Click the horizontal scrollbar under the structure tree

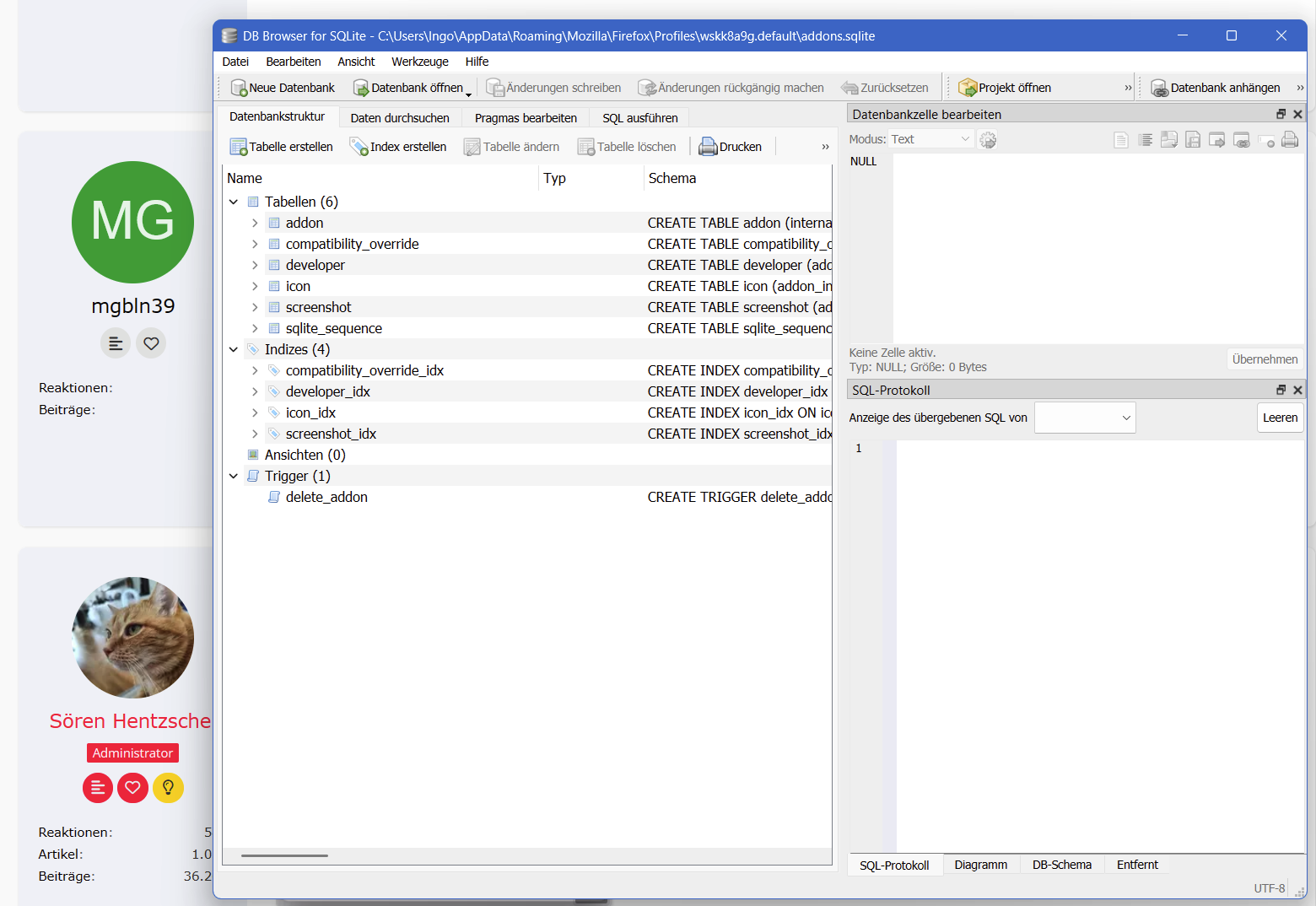click(x=284, y=855)
